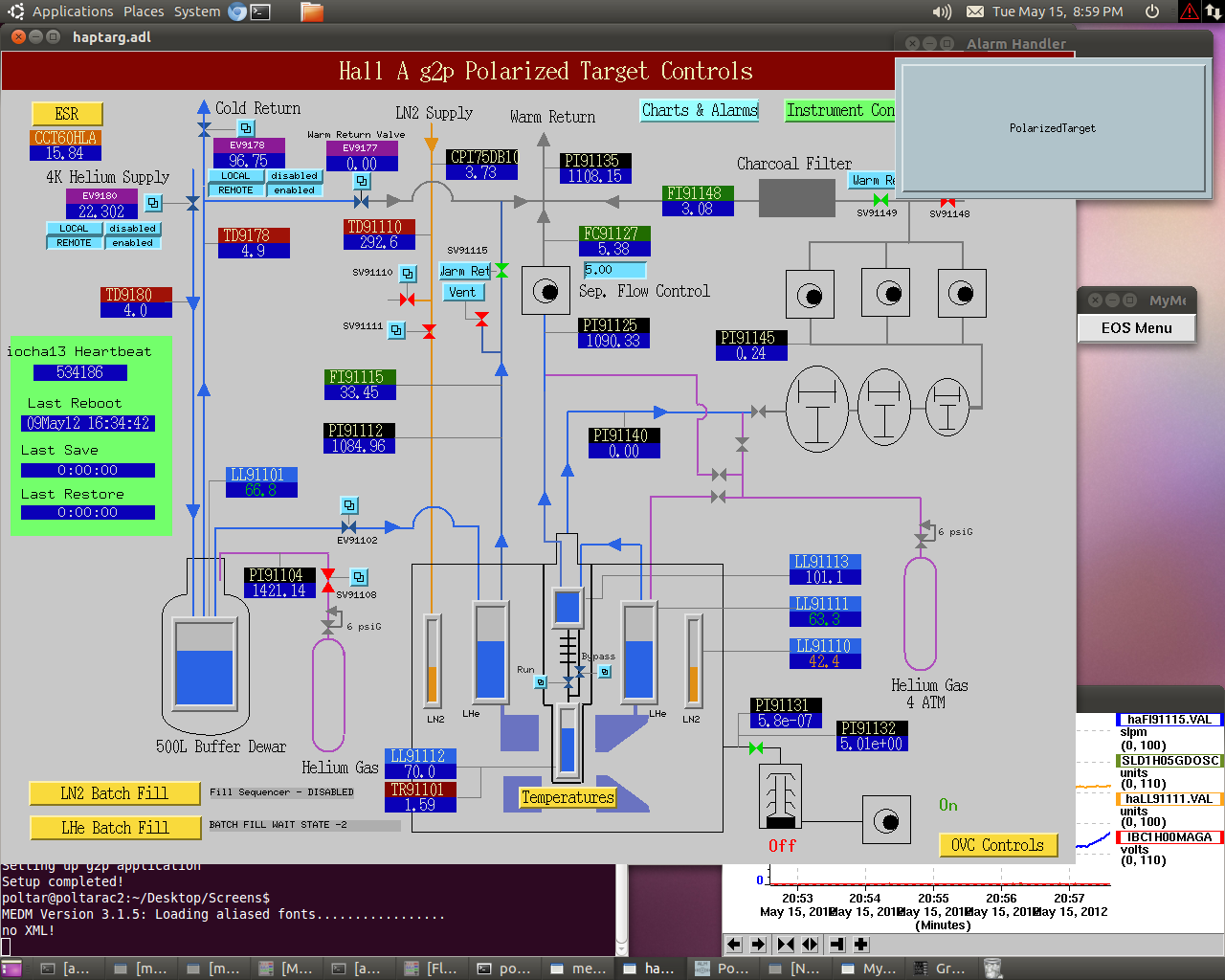
Task: Open related display icon beside EV9180
Action: point(153,203)
